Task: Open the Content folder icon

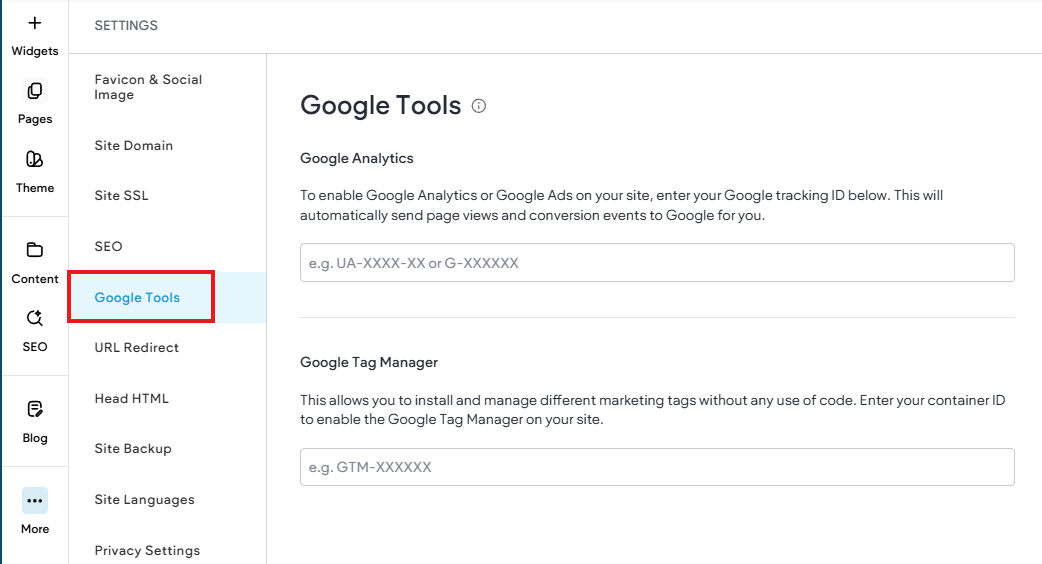Action: 35,250
